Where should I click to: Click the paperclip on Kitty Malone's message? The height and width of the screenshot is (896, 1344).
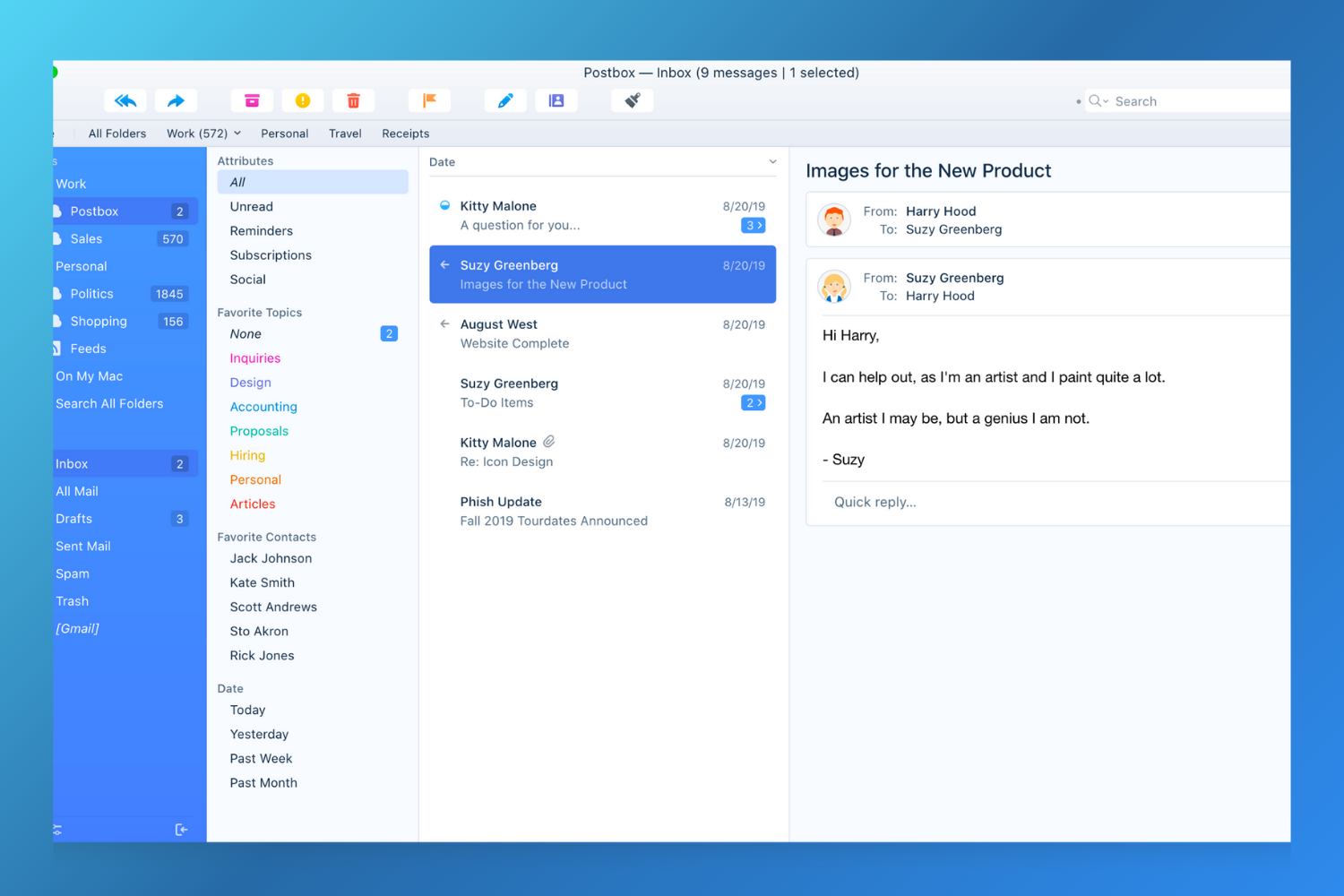pos(547,441)
